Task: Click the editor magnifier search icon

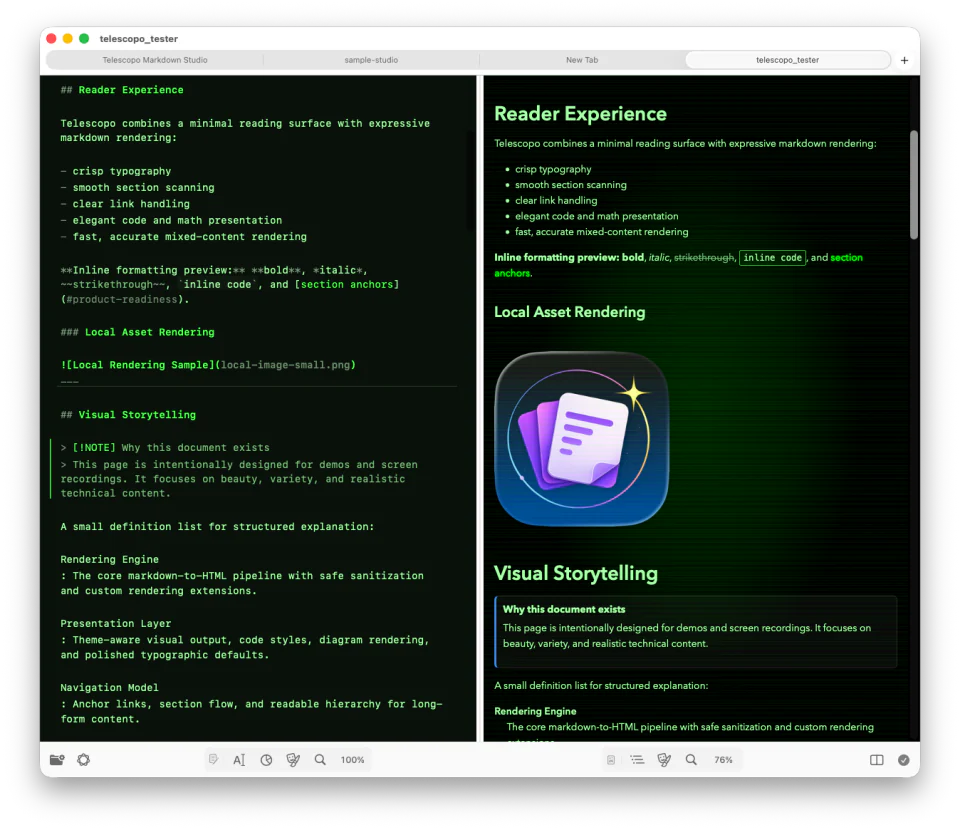Action: coord(320,760)
